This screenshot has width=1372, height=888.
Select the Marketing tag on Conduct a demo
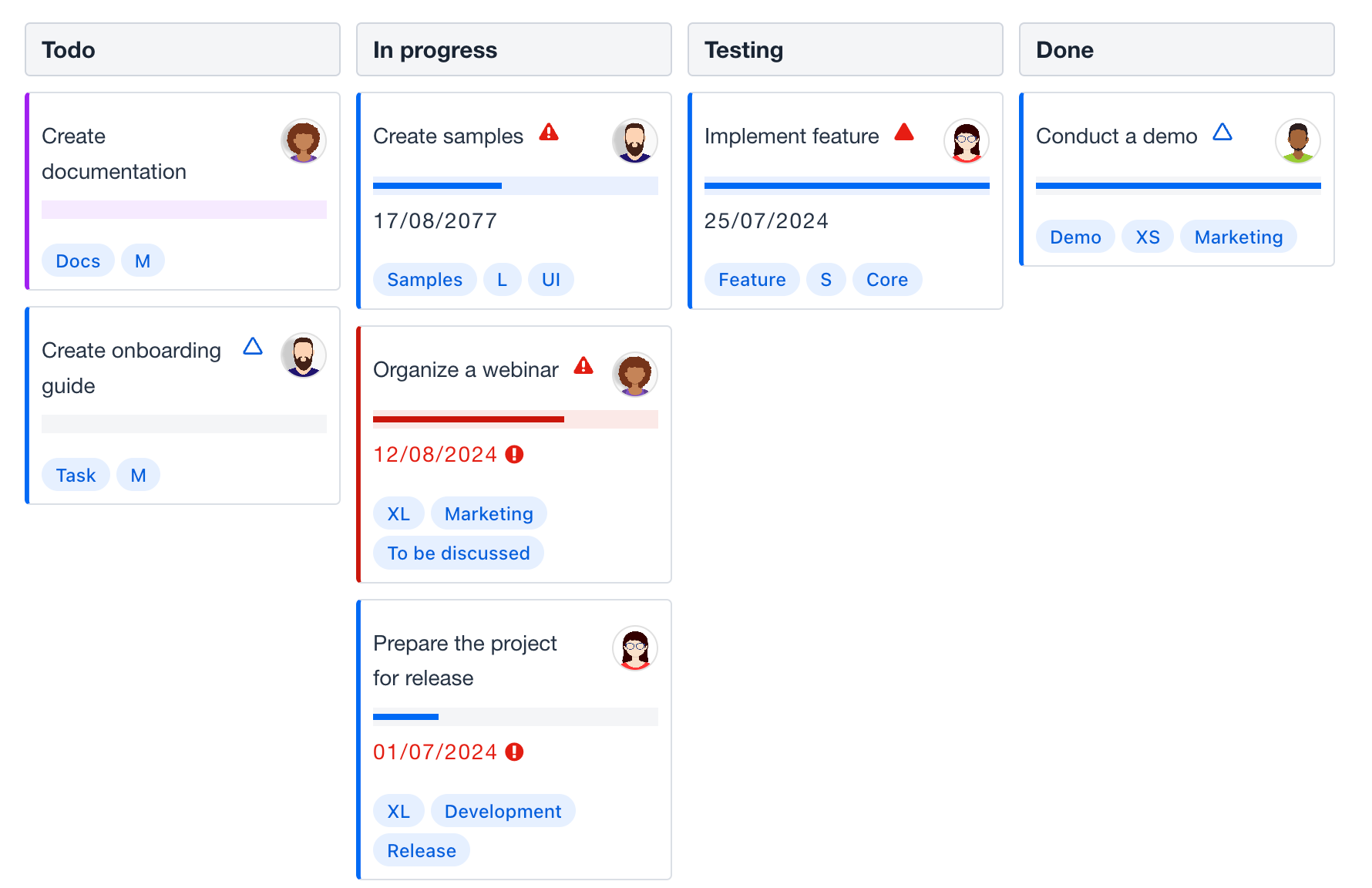click(x=1238, y=237)
